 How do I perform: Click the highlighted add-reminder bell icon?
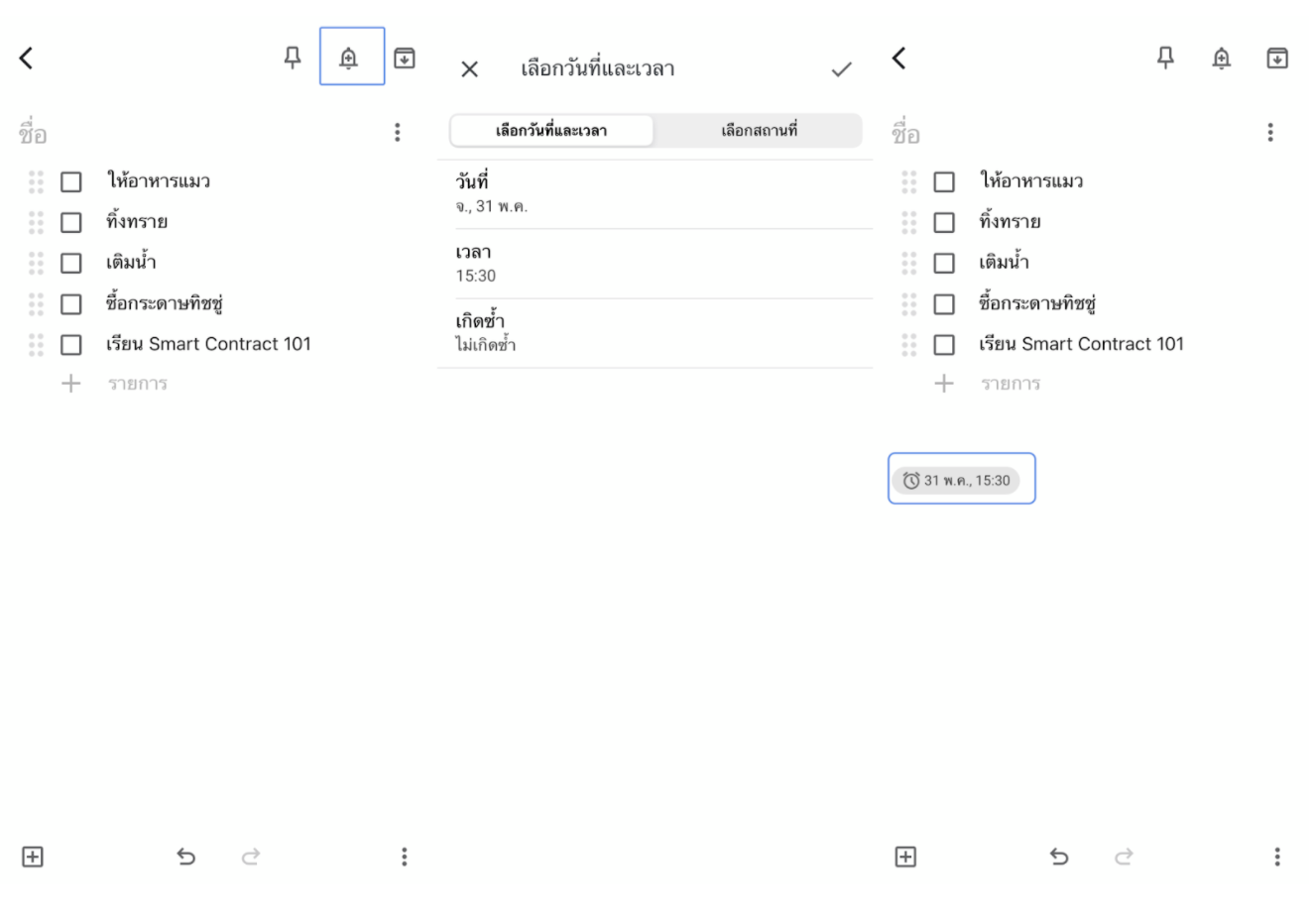pos(349,58)
